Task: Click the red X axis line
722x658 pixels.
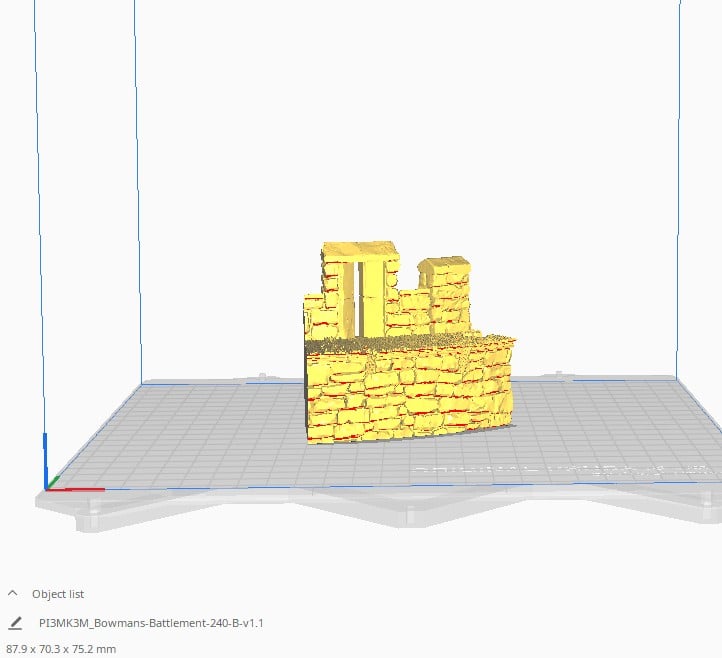Action: click(76, 489)
